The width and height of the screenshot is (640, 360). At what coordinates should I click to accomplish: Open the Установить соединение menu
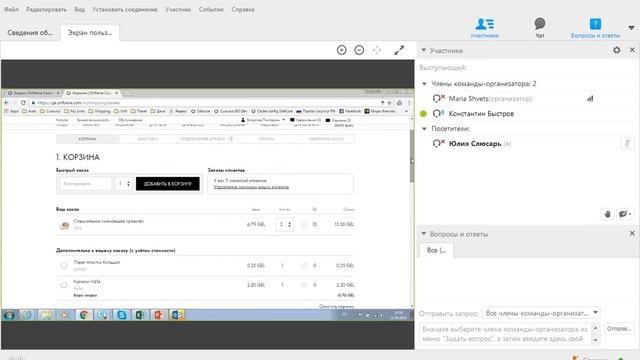pyautogui.click(x=124, y=9)
